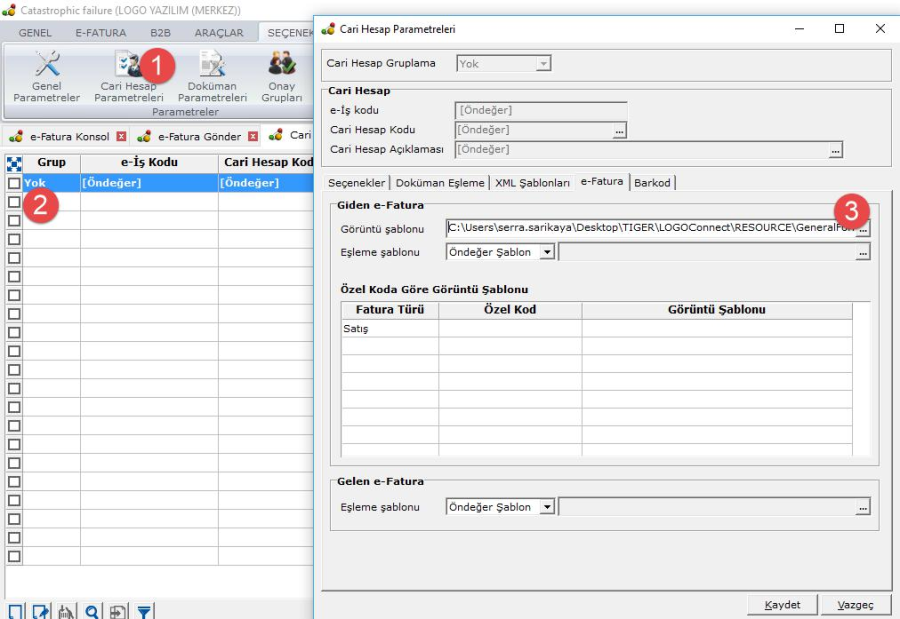Switch to e-Fatura Konsol document tab

point(69,137)
